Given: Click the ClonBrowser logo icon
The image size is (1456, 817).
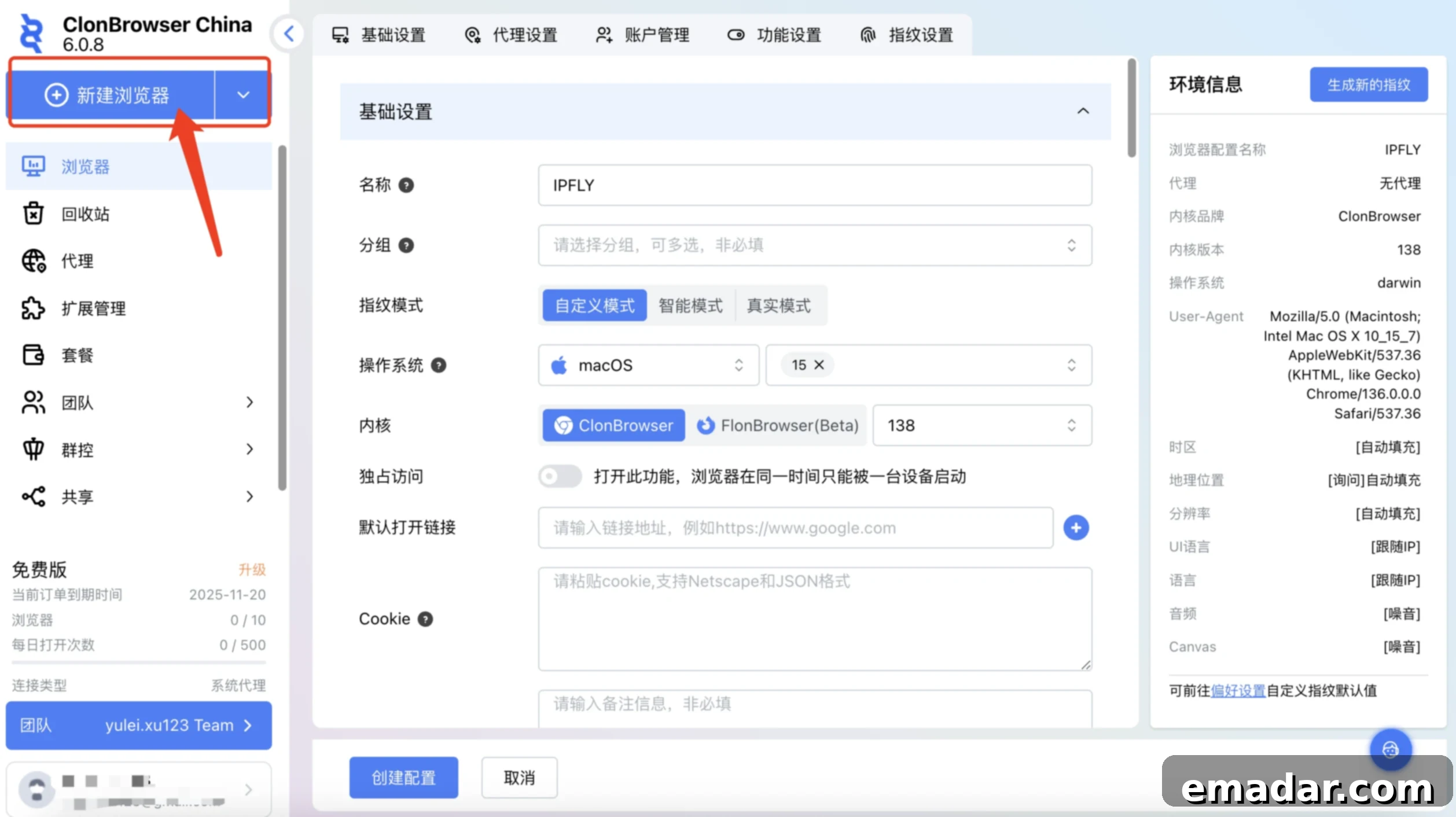Looking at the screenshot, I should pos(31,33).
